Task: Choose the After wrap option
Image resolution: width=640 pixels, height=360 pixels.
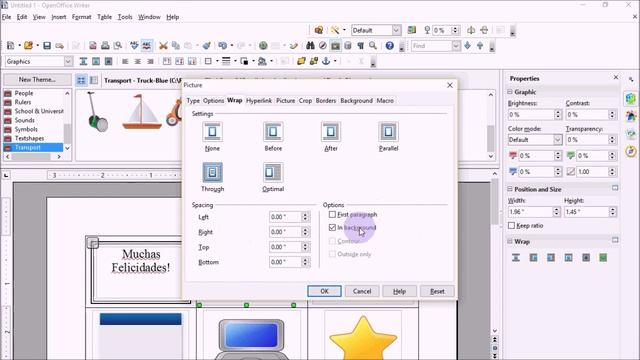Action: tap(331, 132)
